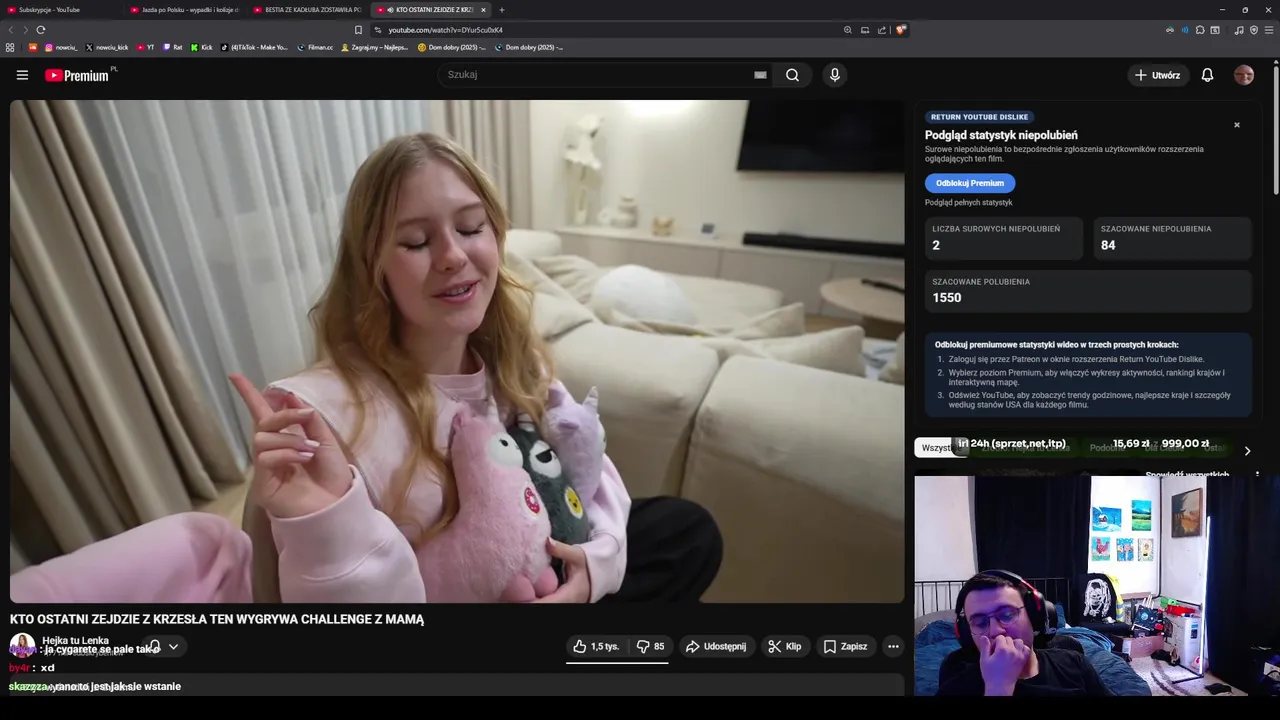Click the video title KTO OSTATNI ZEJDZIE
The width and height of the screenshot is (1280, 720).
pos(217,620)
